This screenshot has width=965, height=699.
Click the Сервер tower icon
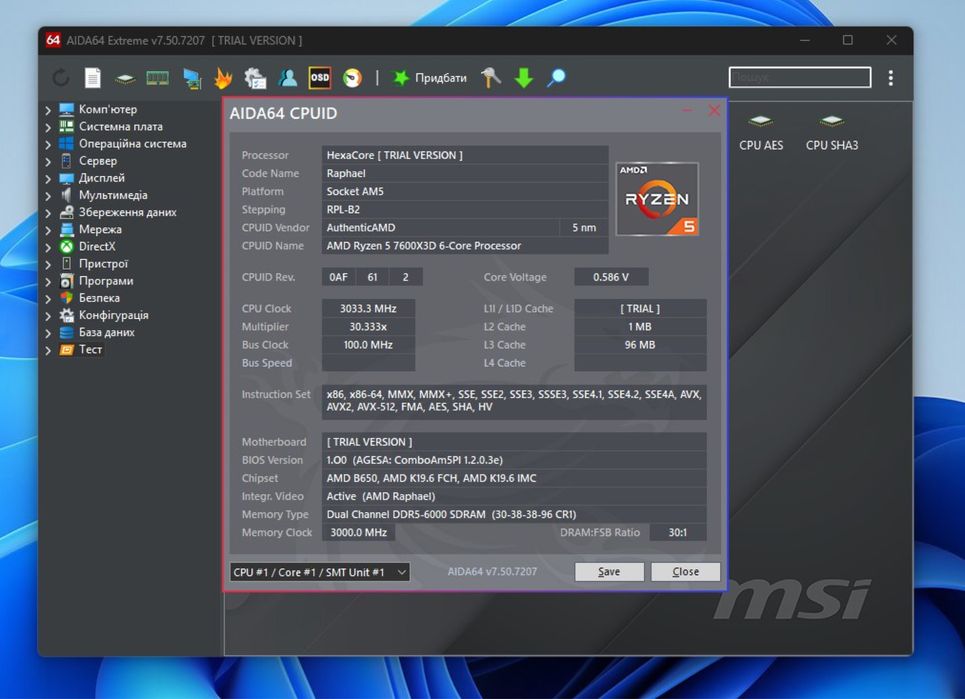pos(66,161)
